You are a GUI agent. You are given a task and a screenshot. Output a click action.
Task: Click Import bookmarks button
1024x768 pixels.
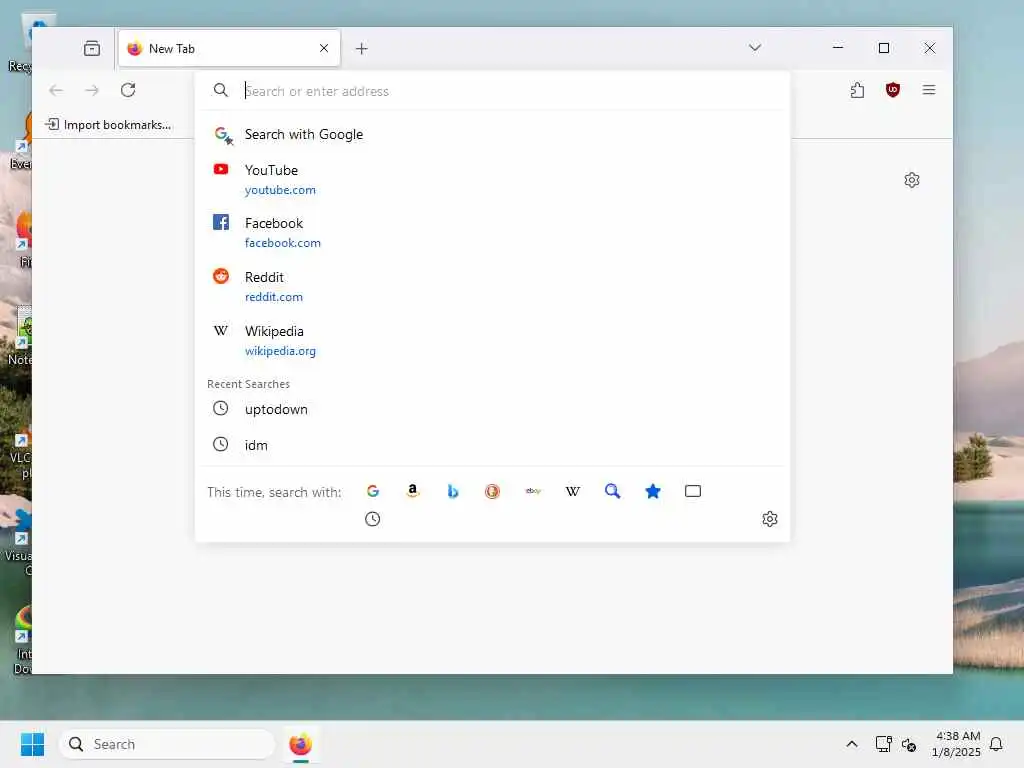(x=108, y=125)
